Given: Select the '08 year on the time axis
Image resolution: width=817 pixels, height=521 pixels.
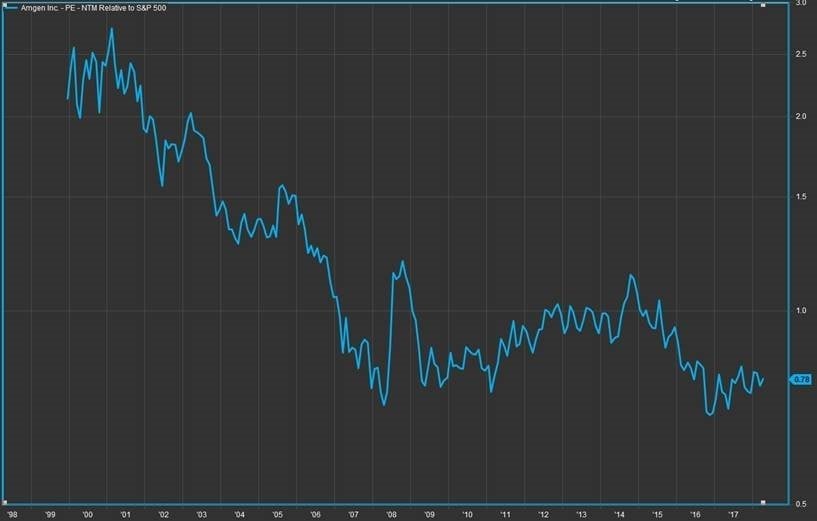Looking at the screenshot, I should 391,514.
